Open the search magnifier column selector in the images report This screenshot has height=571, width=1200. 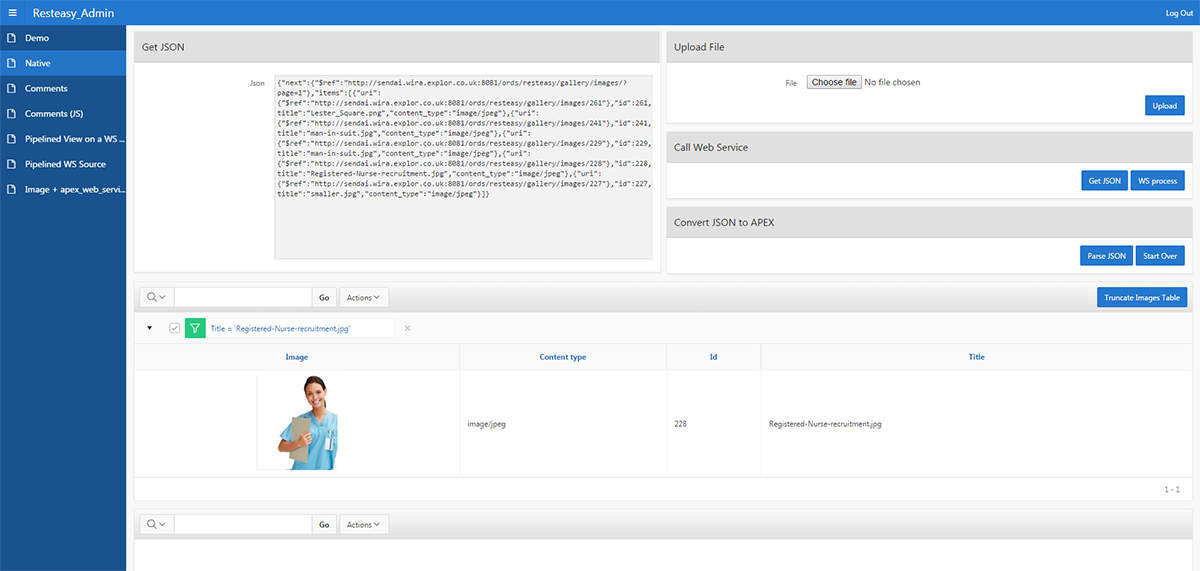156,297
